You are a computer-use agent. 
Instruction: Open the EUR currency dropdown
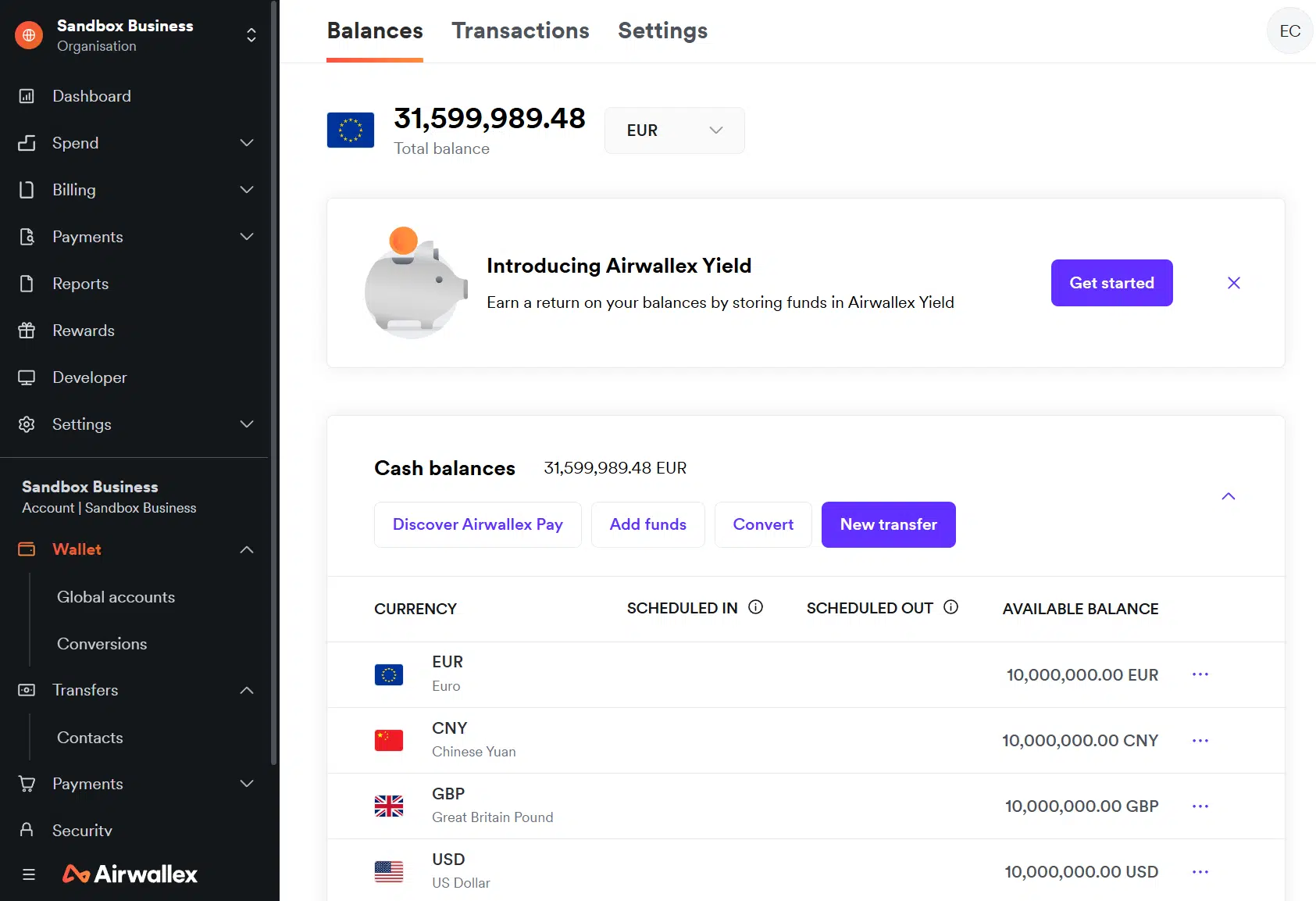point(675,131)
